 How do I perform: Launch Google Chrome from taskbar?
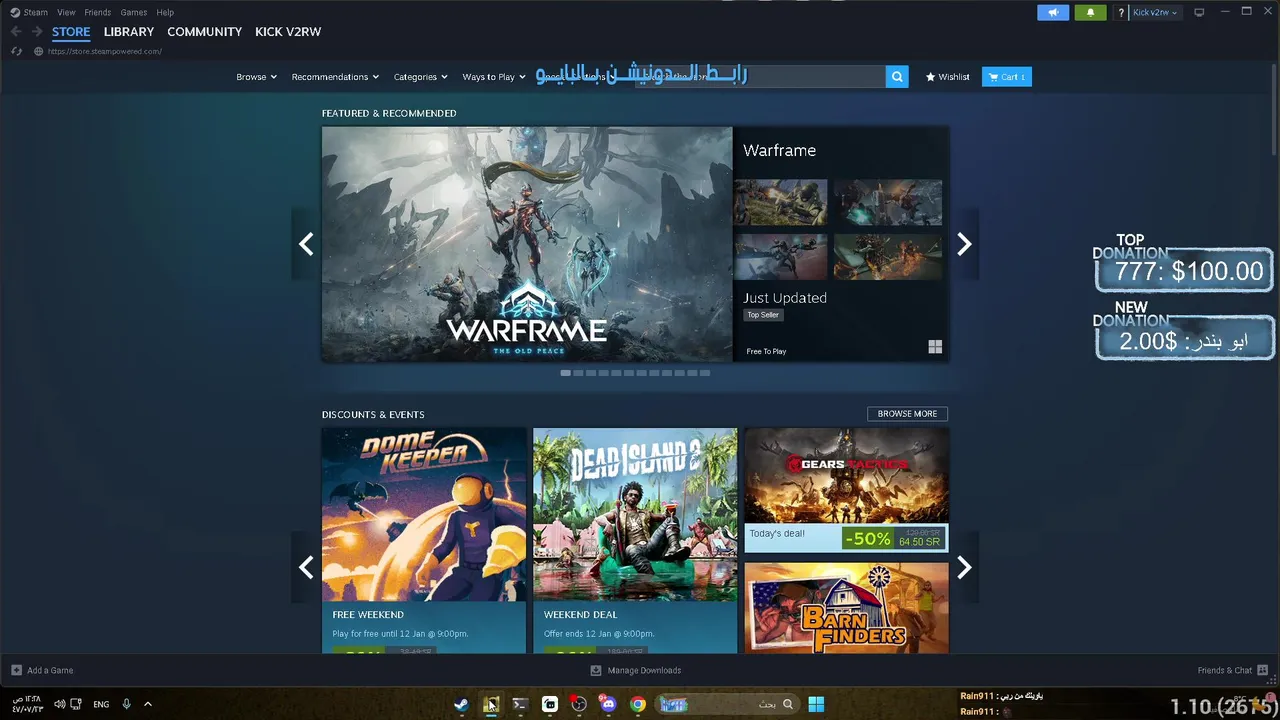(x=638, y=704)
